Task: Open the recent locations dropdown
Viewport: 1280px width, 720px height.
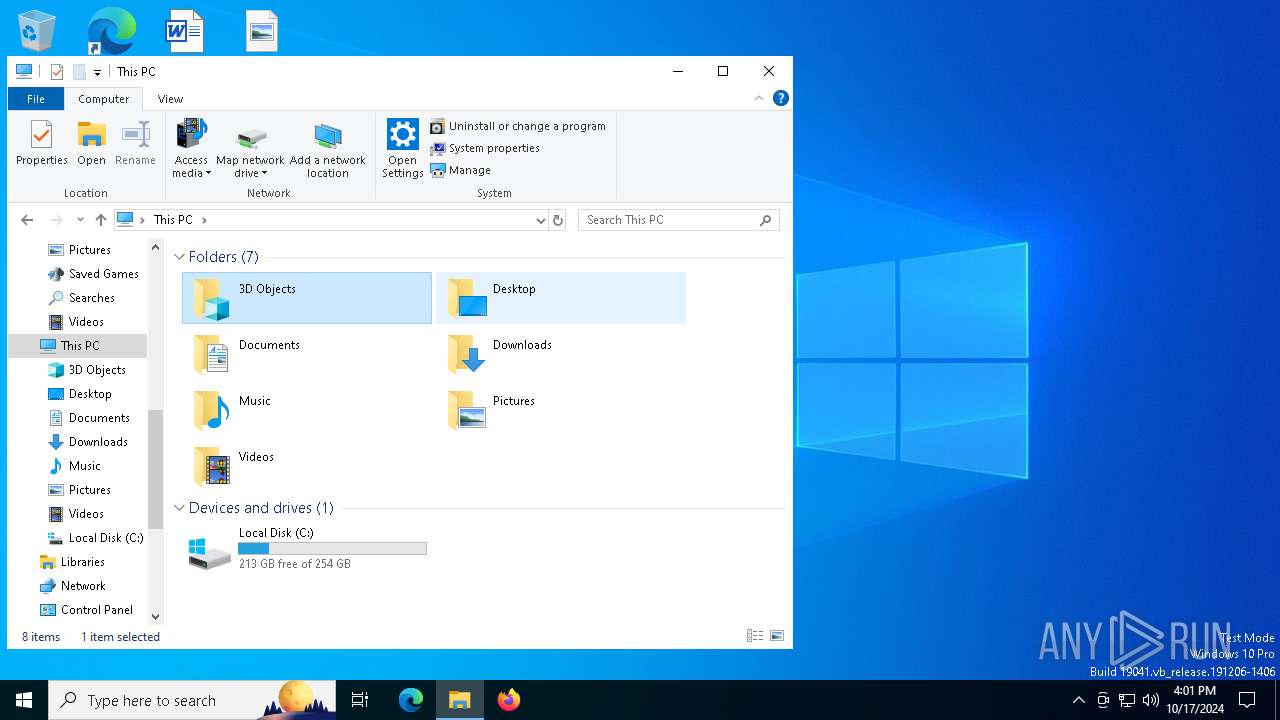Action: (80, 220)
